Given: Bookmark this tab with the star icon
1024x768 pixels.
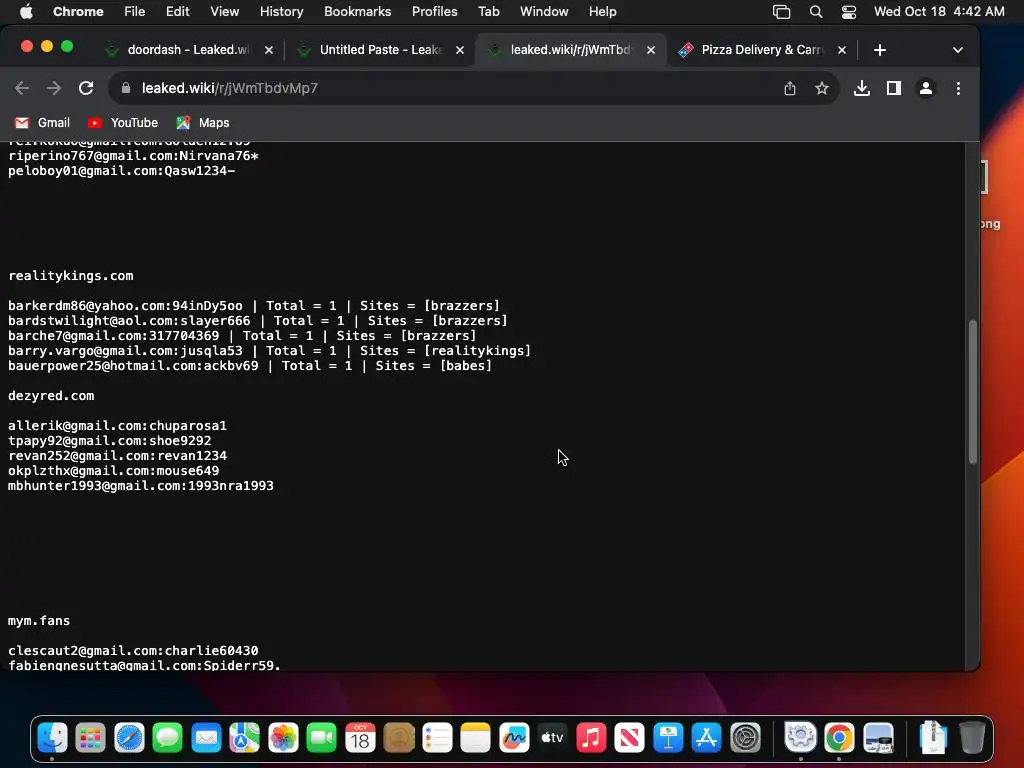Looking at the screenshot, I should click(x=822, y=88).
